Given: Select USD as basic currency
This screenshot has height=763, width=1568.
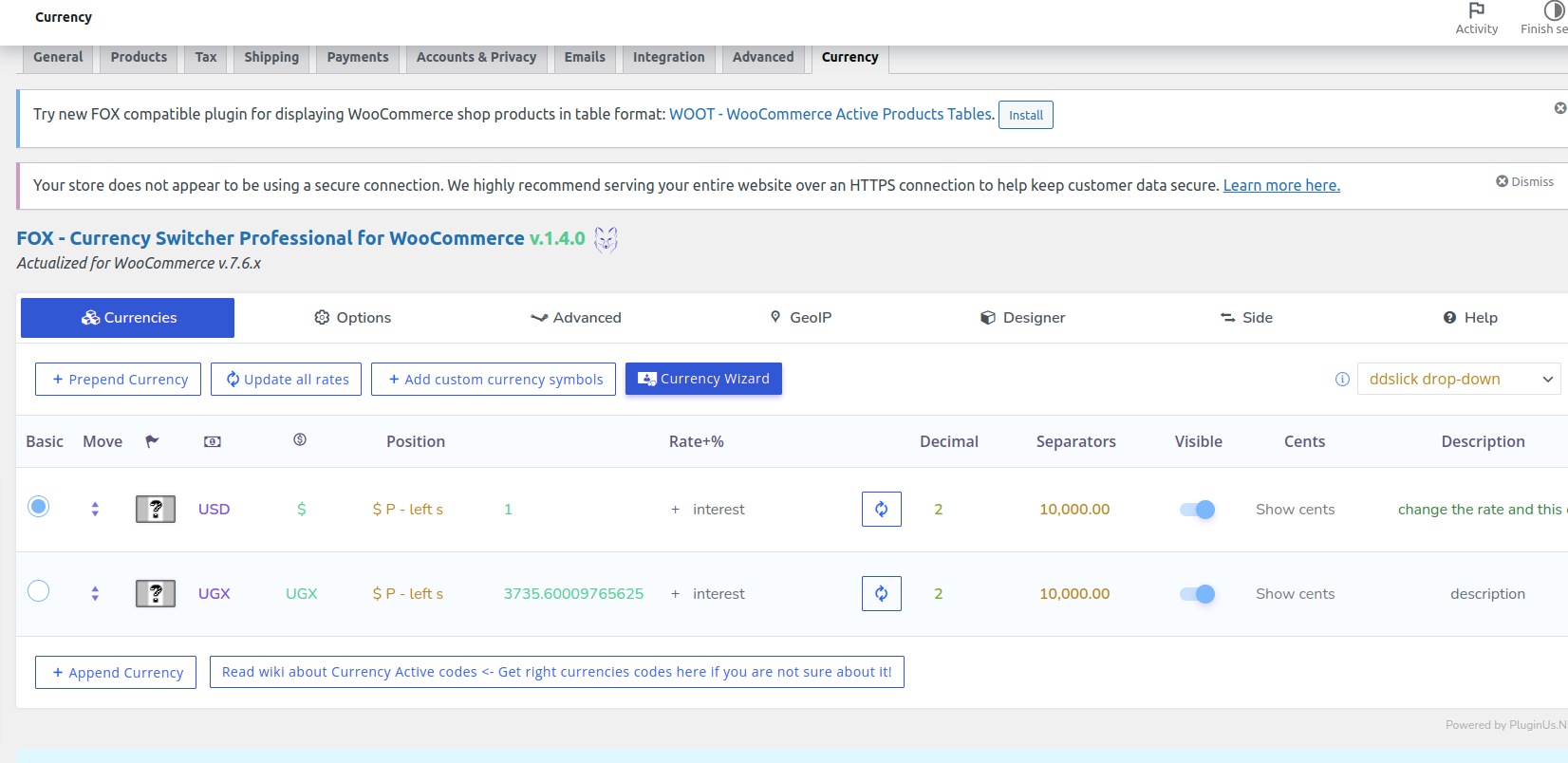Looking at the screenshot, I should [x=38, y=507].
